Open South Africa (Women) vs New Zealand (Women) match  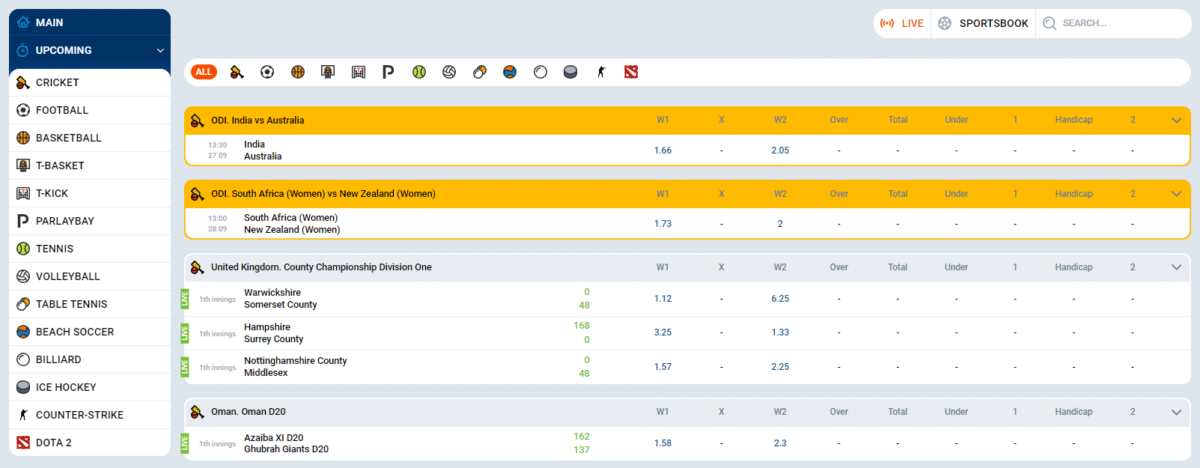[x=292, y=224]
